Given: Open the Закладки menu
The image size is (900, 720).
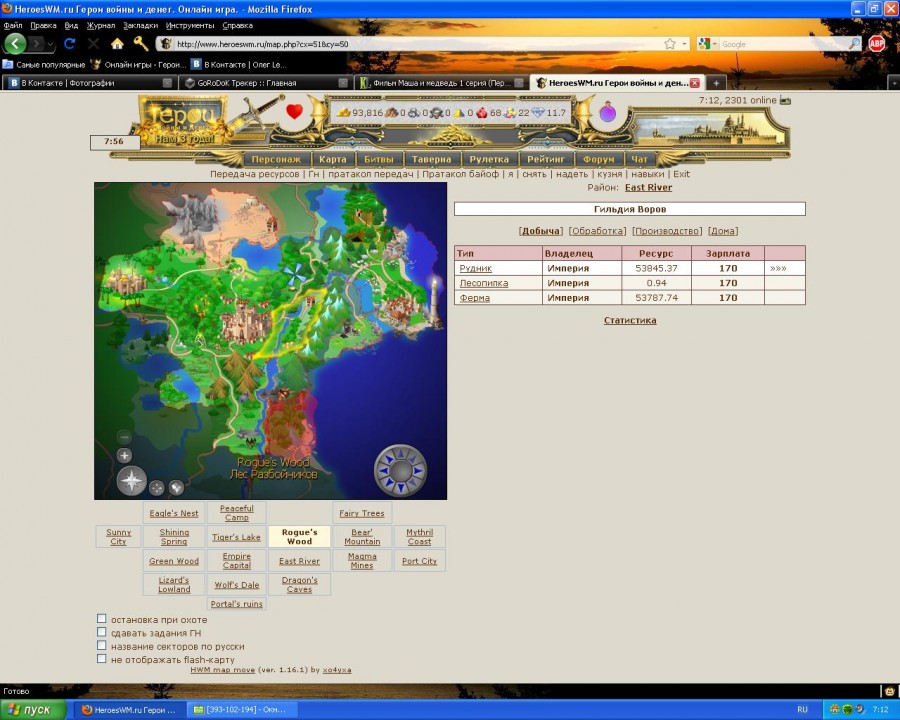Looking at the screenshot, I should 140,25.
